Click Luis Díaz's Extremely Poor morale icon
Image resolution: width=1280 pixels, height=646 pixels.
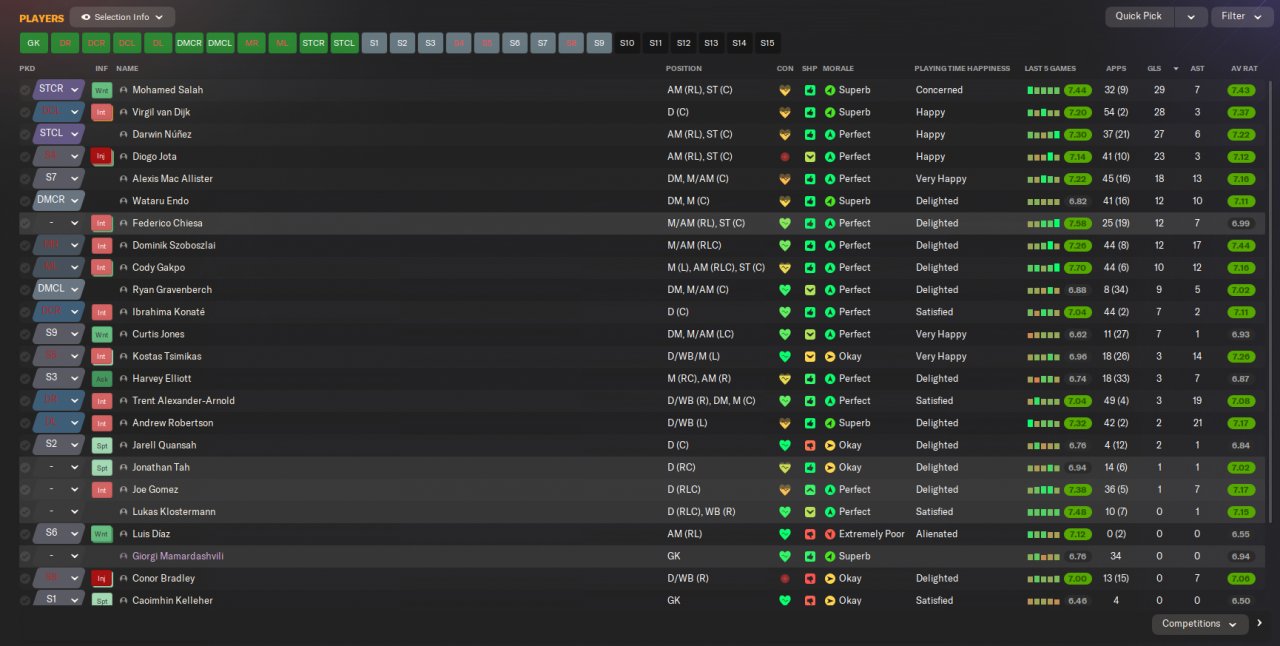point(830,534)
